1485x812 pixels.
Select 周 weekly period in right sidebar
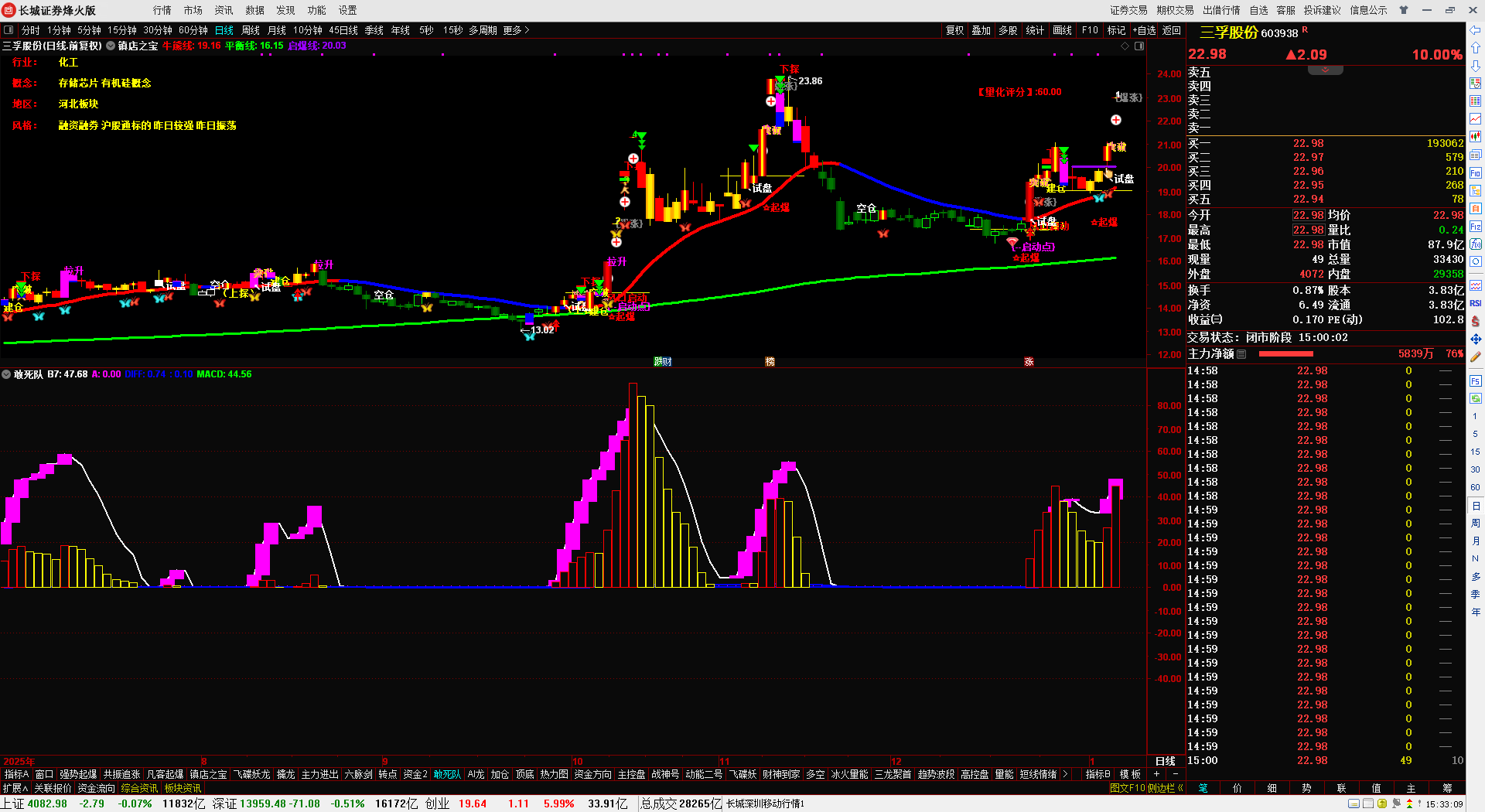[x=1476, y=524]
